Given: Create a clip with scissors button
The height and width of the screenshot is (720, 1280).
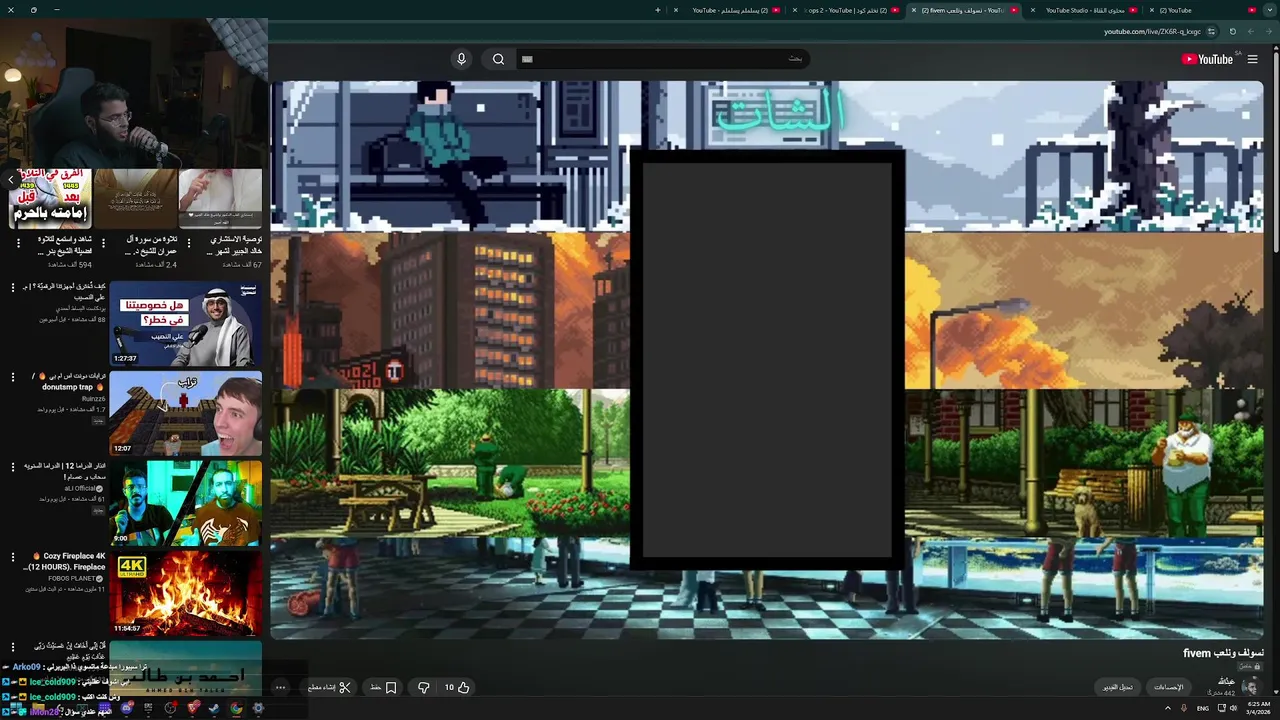Looking at the screenshot, I should click(329, 688).
